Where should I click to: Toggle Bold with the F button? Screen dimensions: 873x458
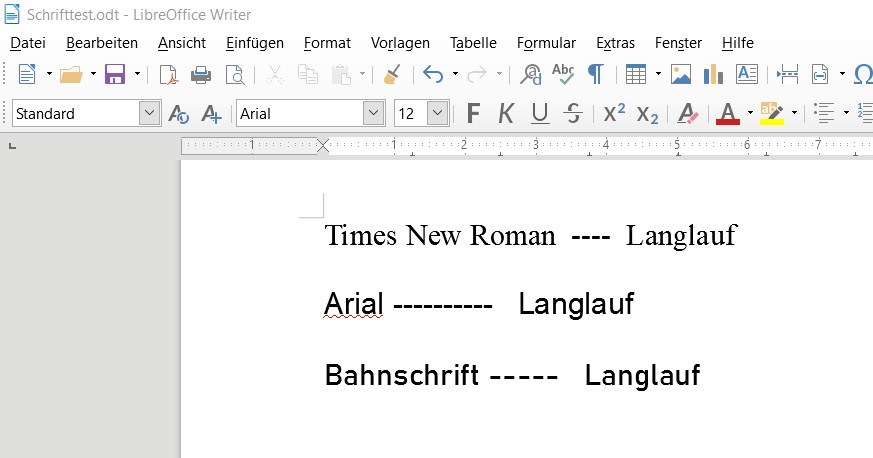(473, 114)
